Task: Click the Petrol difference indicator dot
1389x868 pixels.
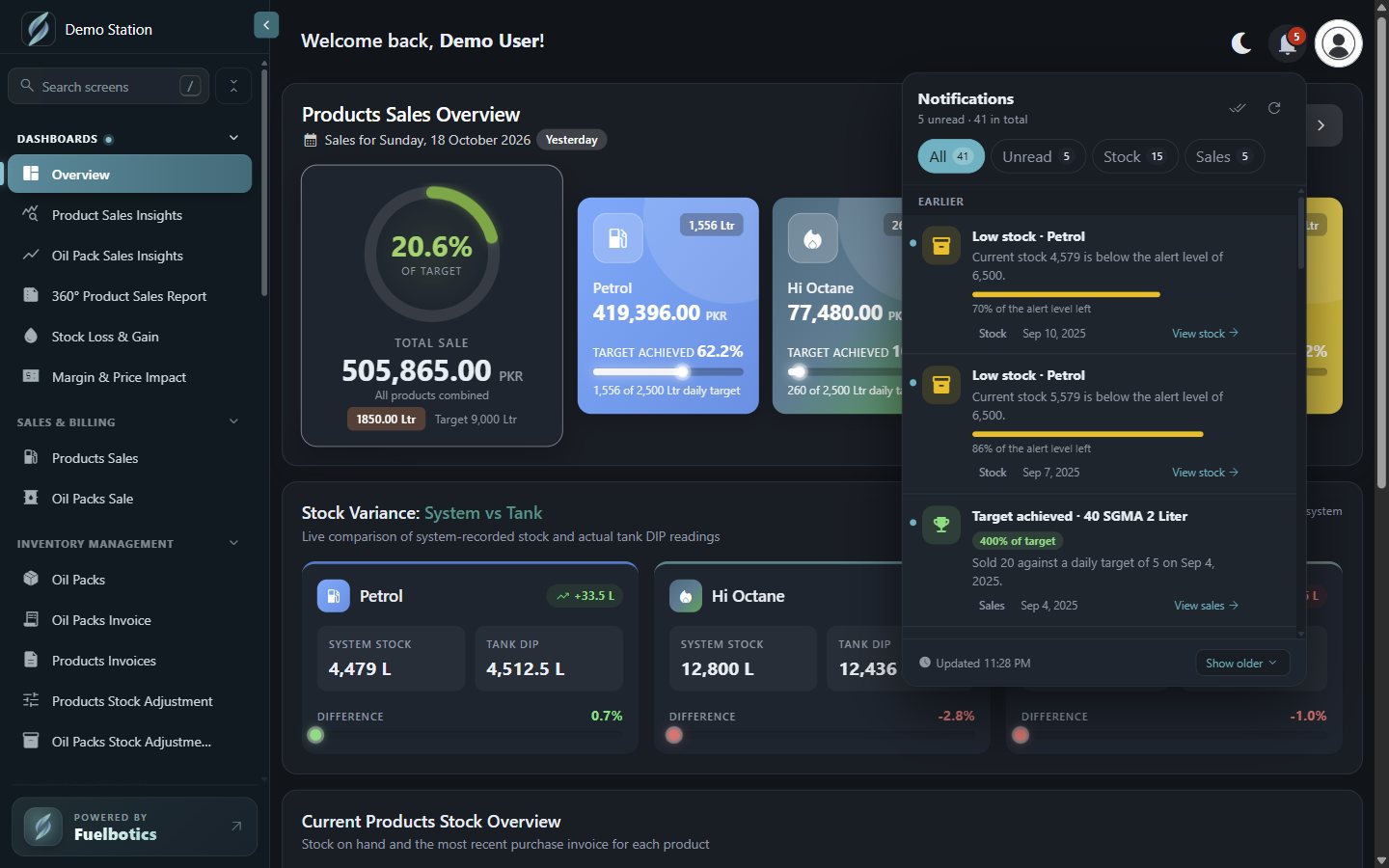Action: click(x=315, y=735)
